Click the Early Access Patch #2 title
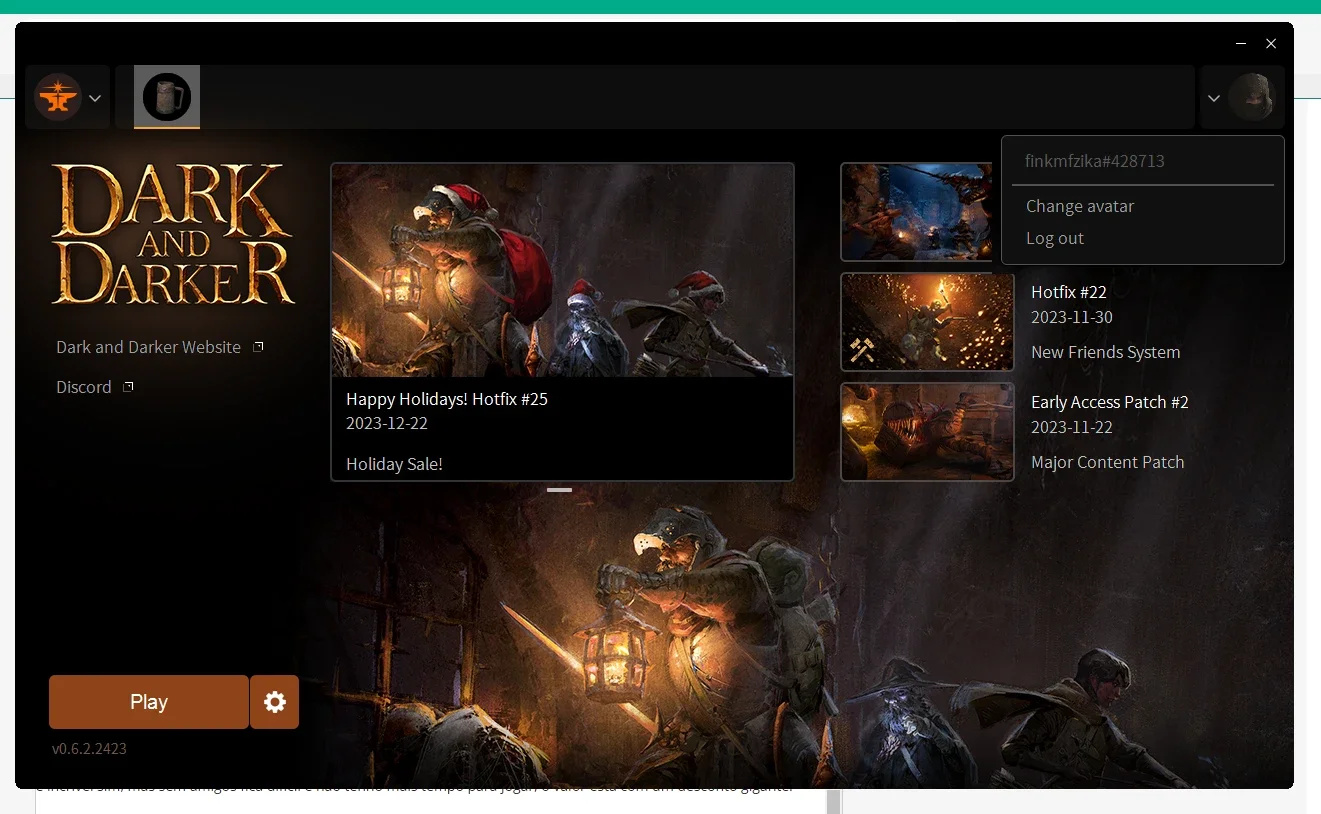Screen dimensions: 1321x814 pyautogui.click(x=1110, y=402)
